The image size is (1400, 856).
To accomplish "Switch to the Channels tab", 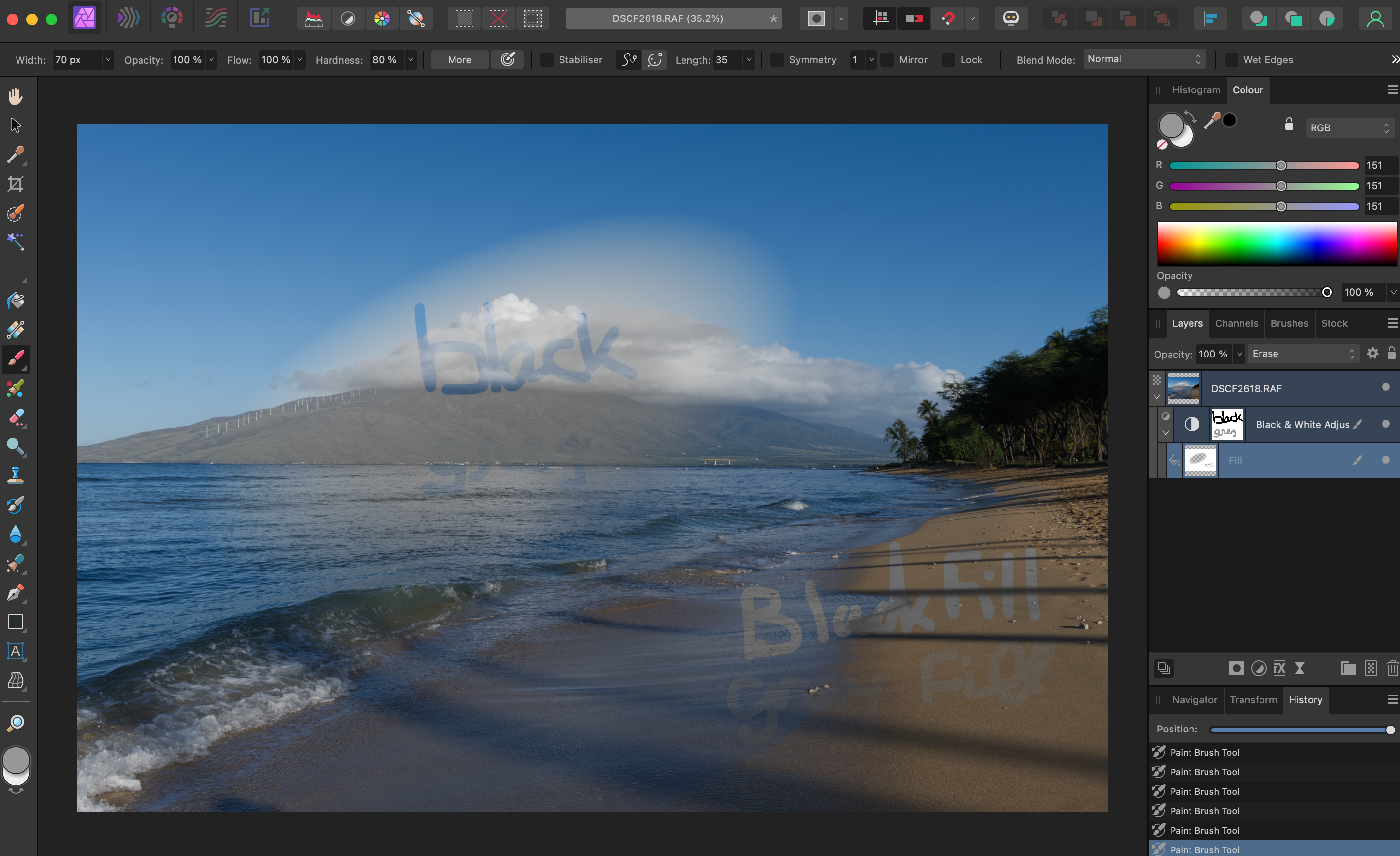I will click(x=1236, y=323).
